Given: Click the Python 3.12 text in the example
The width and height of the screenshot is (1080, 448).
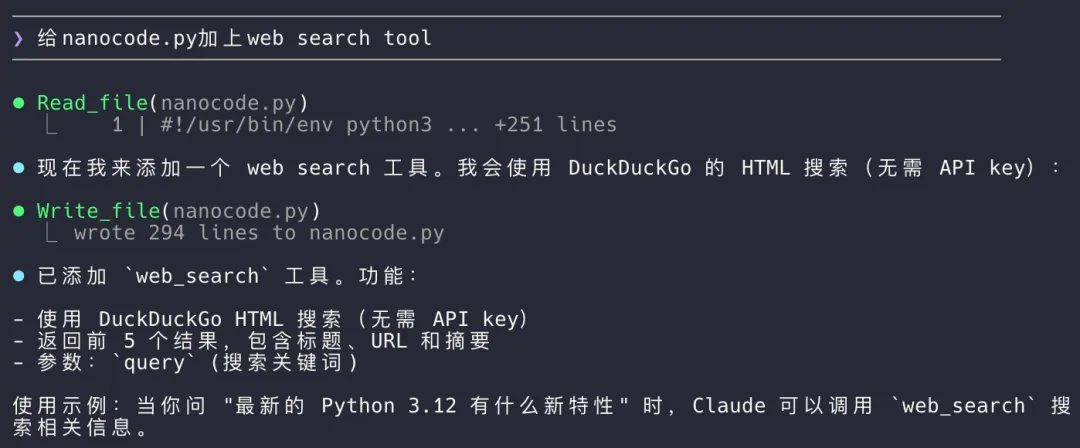Looking at the screenshot, I should [x=382, y=406].
